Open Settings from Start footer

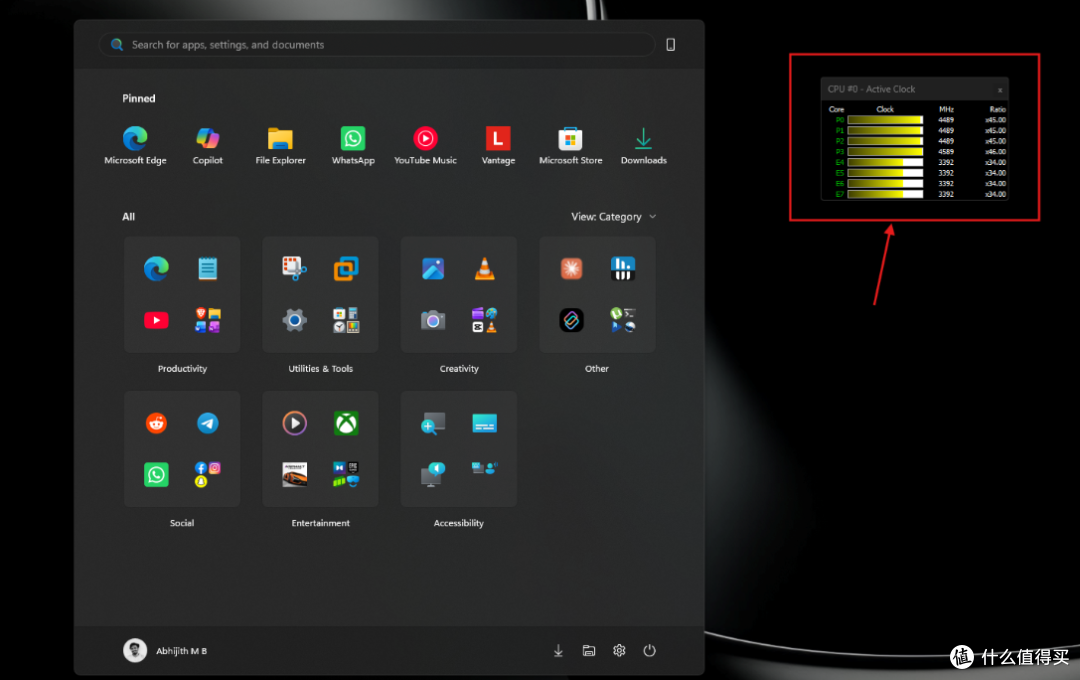(x=619, y=650)
